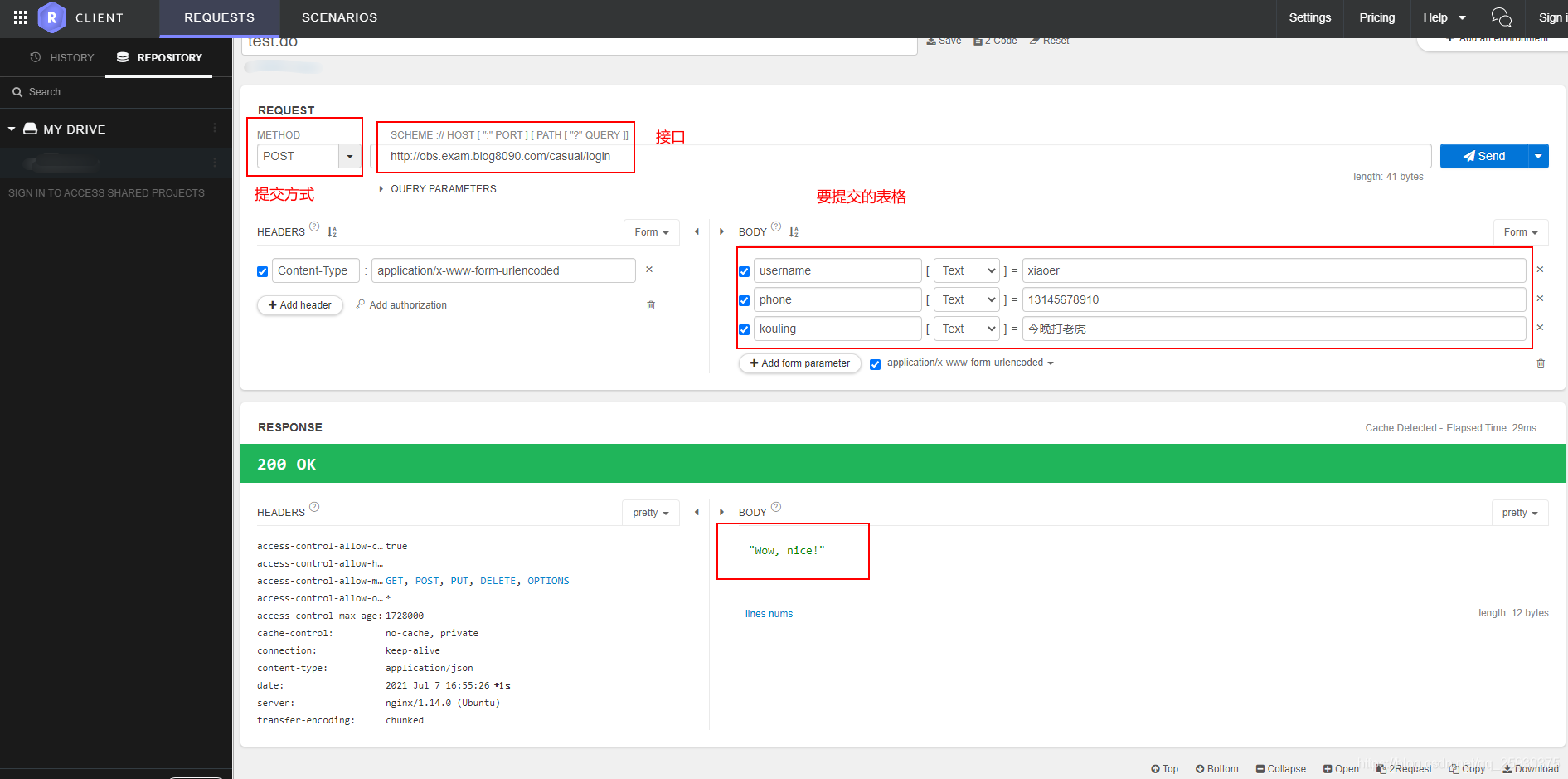Screen dimensions: 1568x779
Task: Delete all headers with the trash icon
Action: pos(651,305)
